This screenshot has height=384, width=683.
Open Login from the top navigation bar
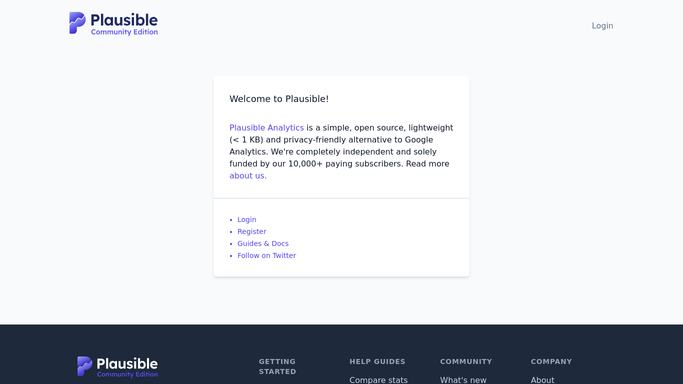pyautogui.click(x=602, y=26)
